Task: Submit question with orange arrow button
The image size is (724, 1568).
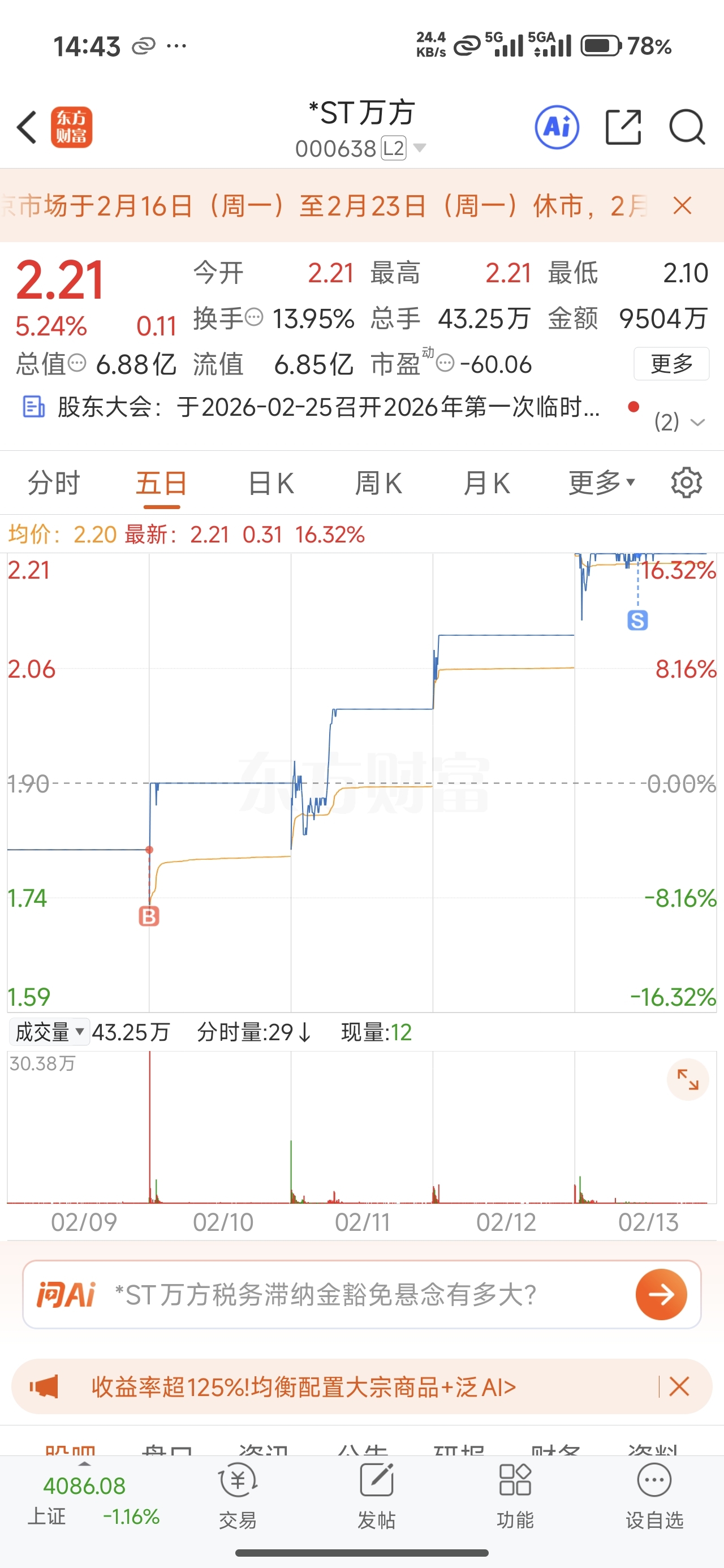Action: point(661,1294)
